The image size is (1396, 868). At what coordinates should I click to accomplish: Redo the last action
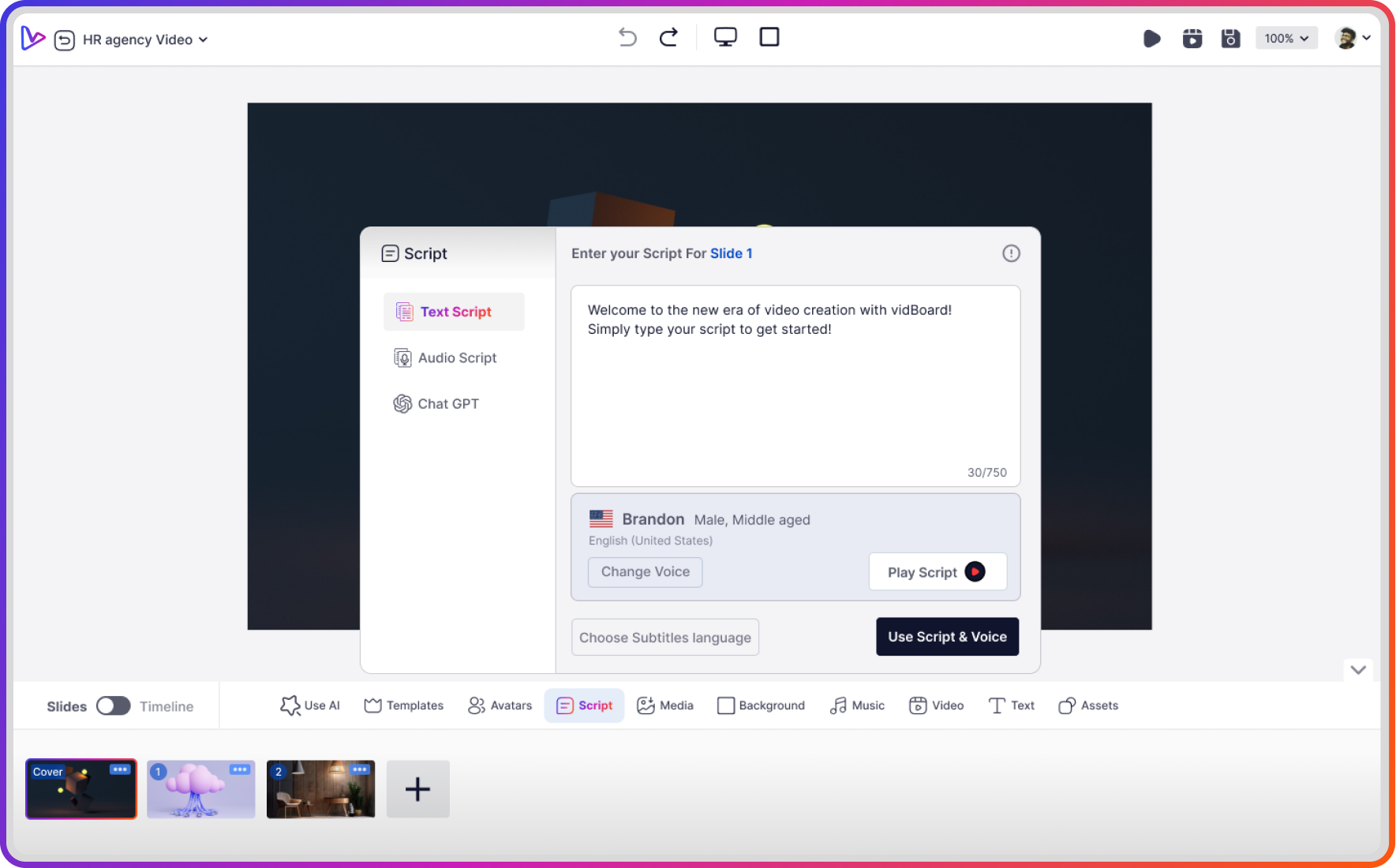[668, 36]
